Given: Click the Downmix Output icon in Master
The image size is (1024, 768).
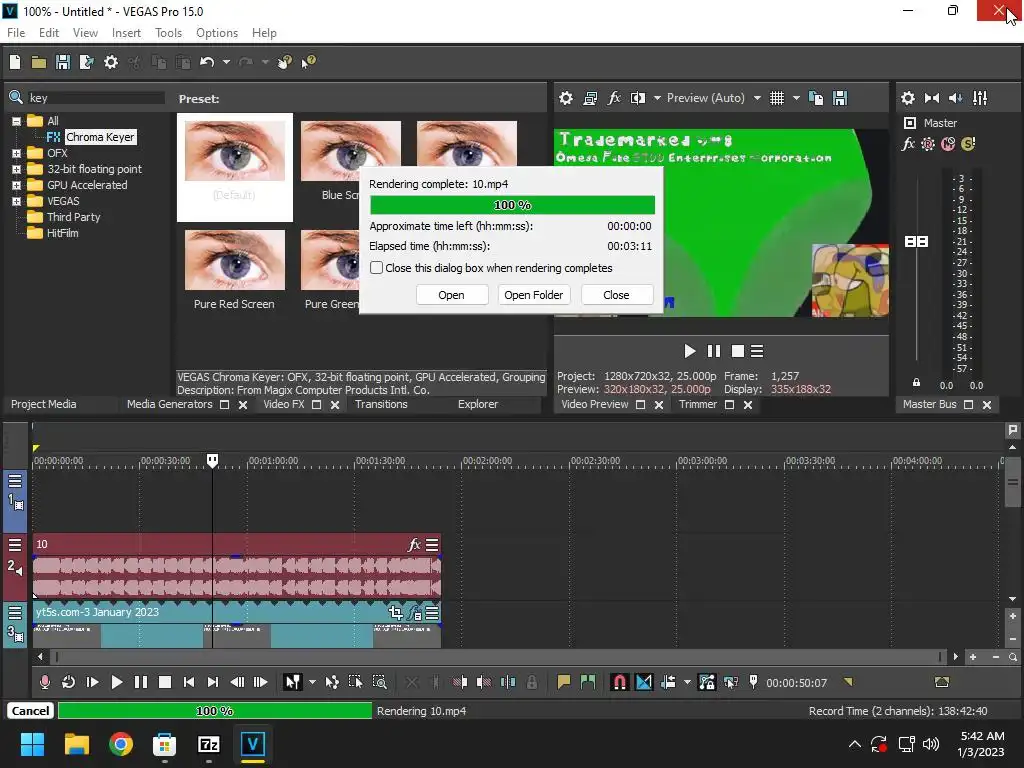Looking at the screenshot, I should click(x=932, y=98).
